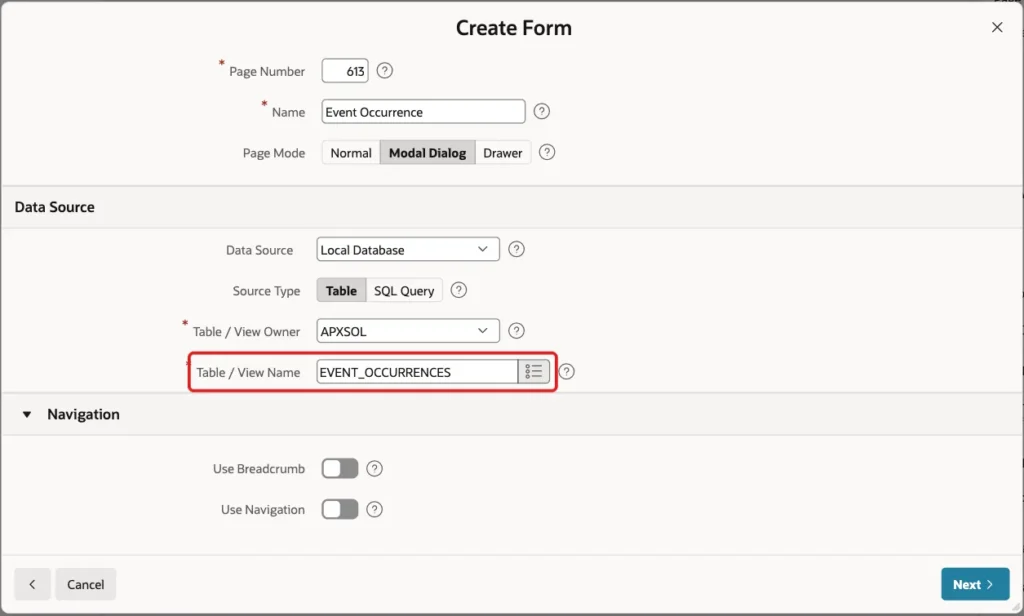Select Modal Dialog page mode
Viewport: 1024px width, 616px height.
427,153
